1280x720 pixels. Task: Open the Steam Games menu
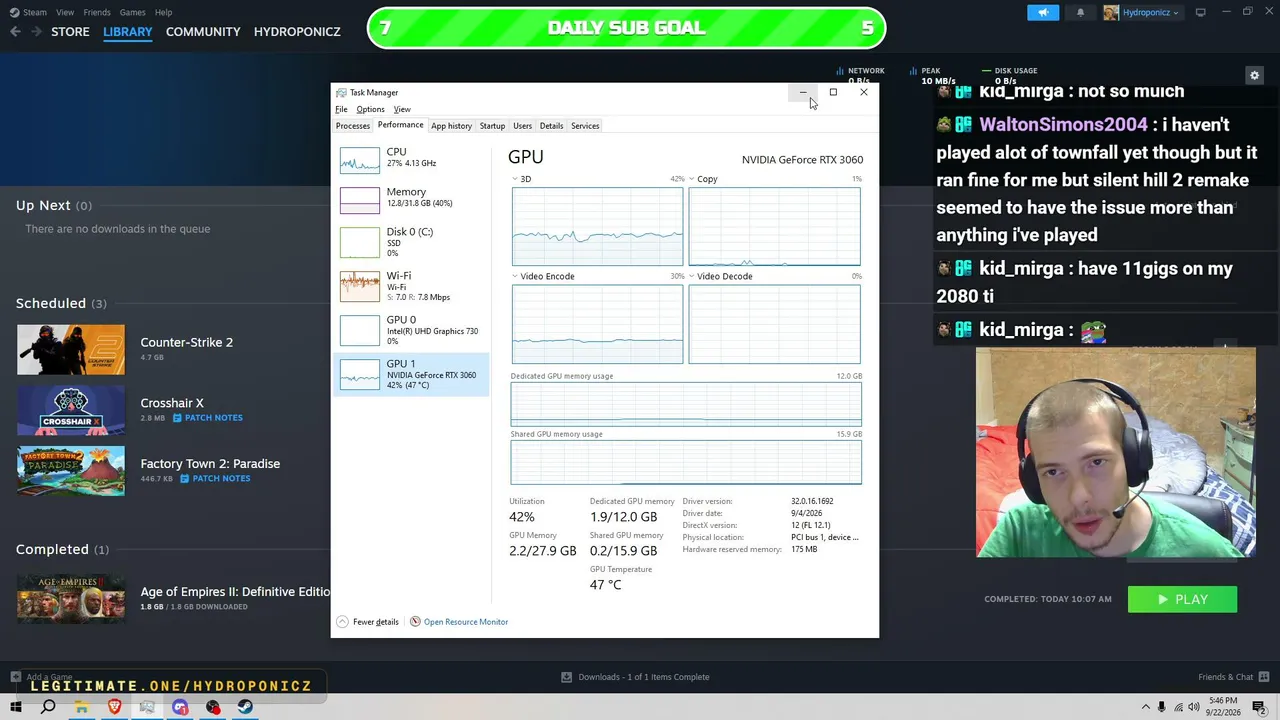pyautogui.click(x=132, y=12)
